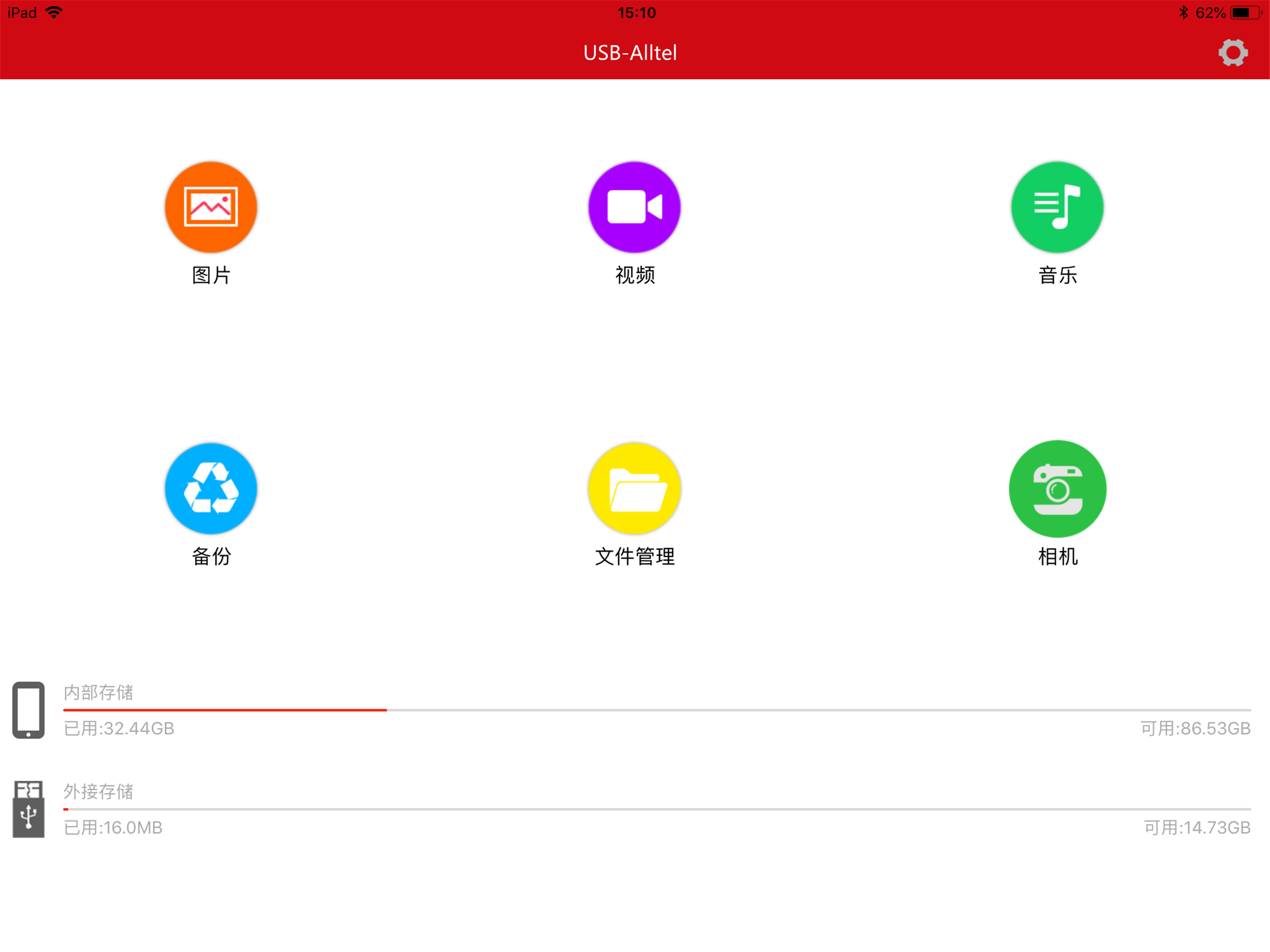Screen dimensions: 1270x952
Task: Click the internal storage usage bar
Action: 657,710
